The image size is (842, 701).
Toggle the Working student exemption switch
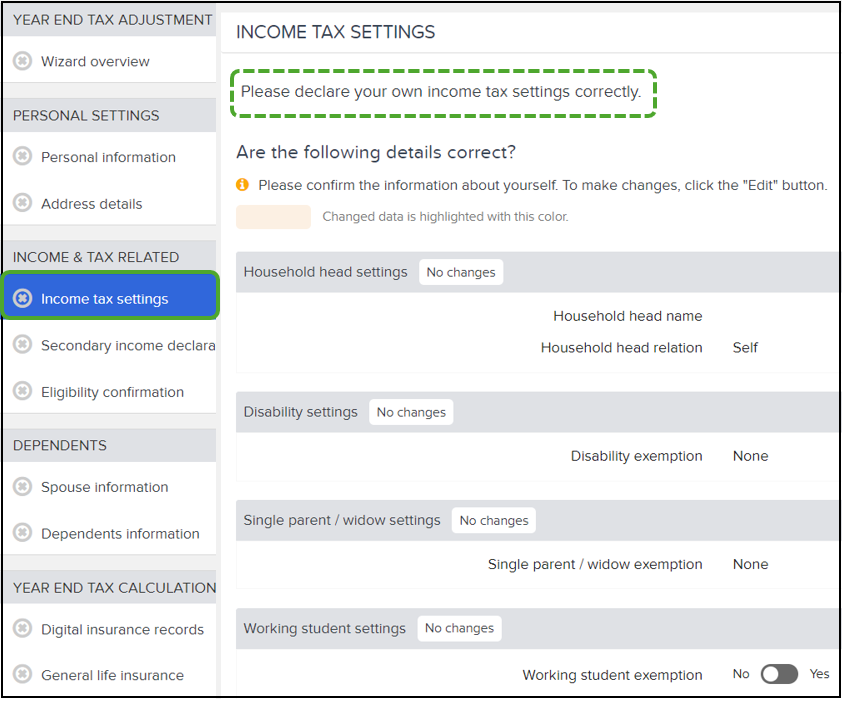click(x=779, y=674)
